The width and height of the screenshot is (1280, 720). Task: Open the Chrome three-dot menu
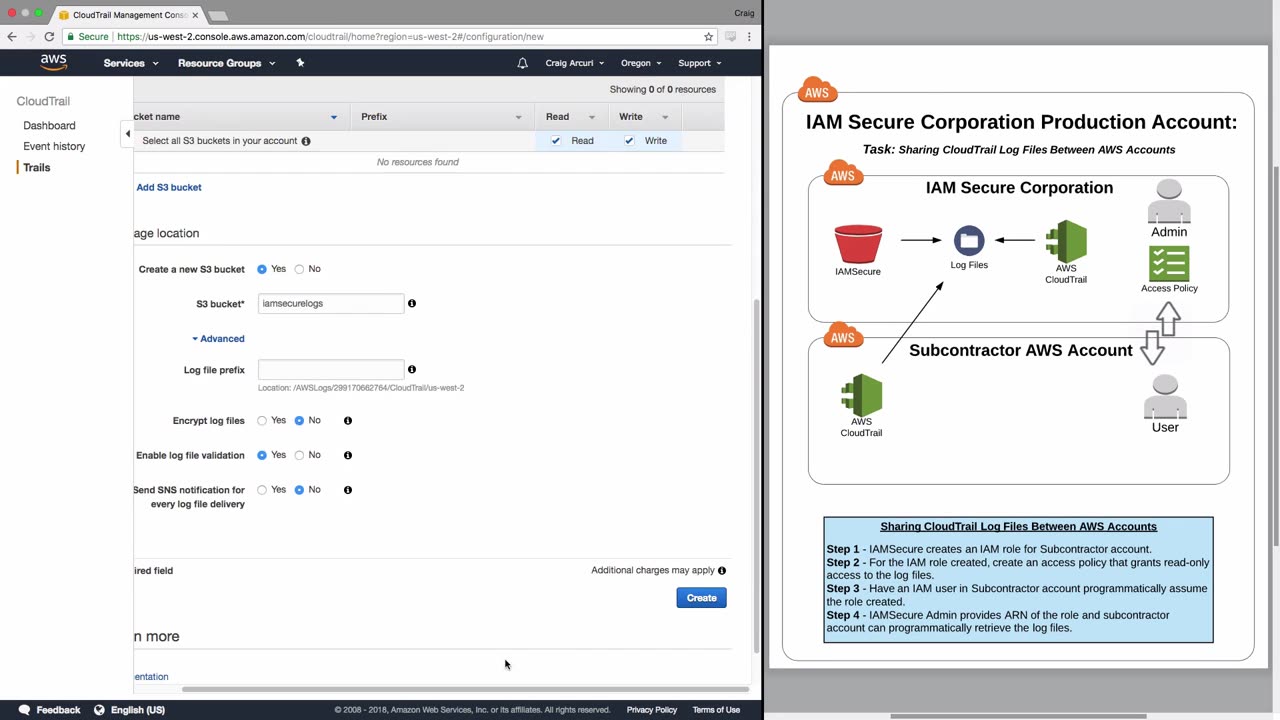[x=749, y=37]
